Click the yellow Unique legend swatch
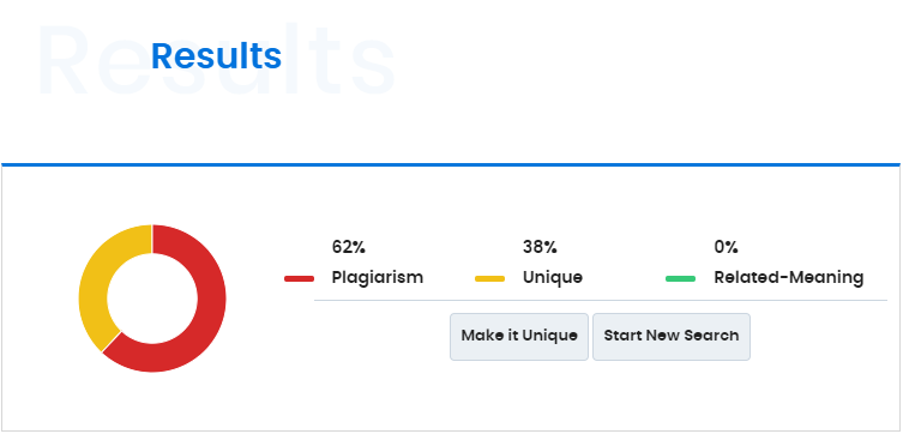Image resolution: width=902 pixels, height=446 pixels. coord(490,279)
